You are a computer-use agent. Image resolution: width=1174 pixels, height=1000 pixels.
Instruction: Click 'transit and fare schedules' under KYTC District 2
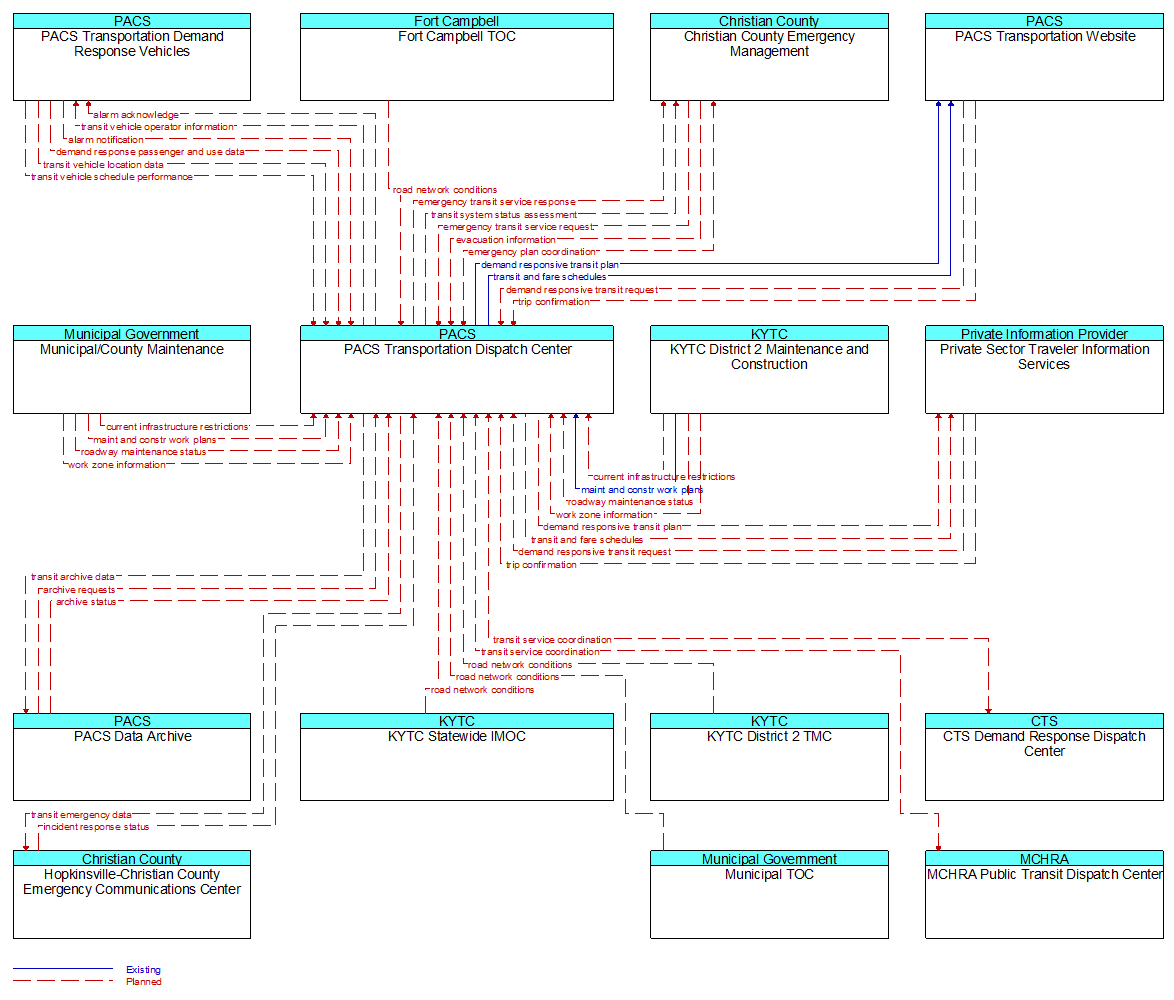point(587,540)
